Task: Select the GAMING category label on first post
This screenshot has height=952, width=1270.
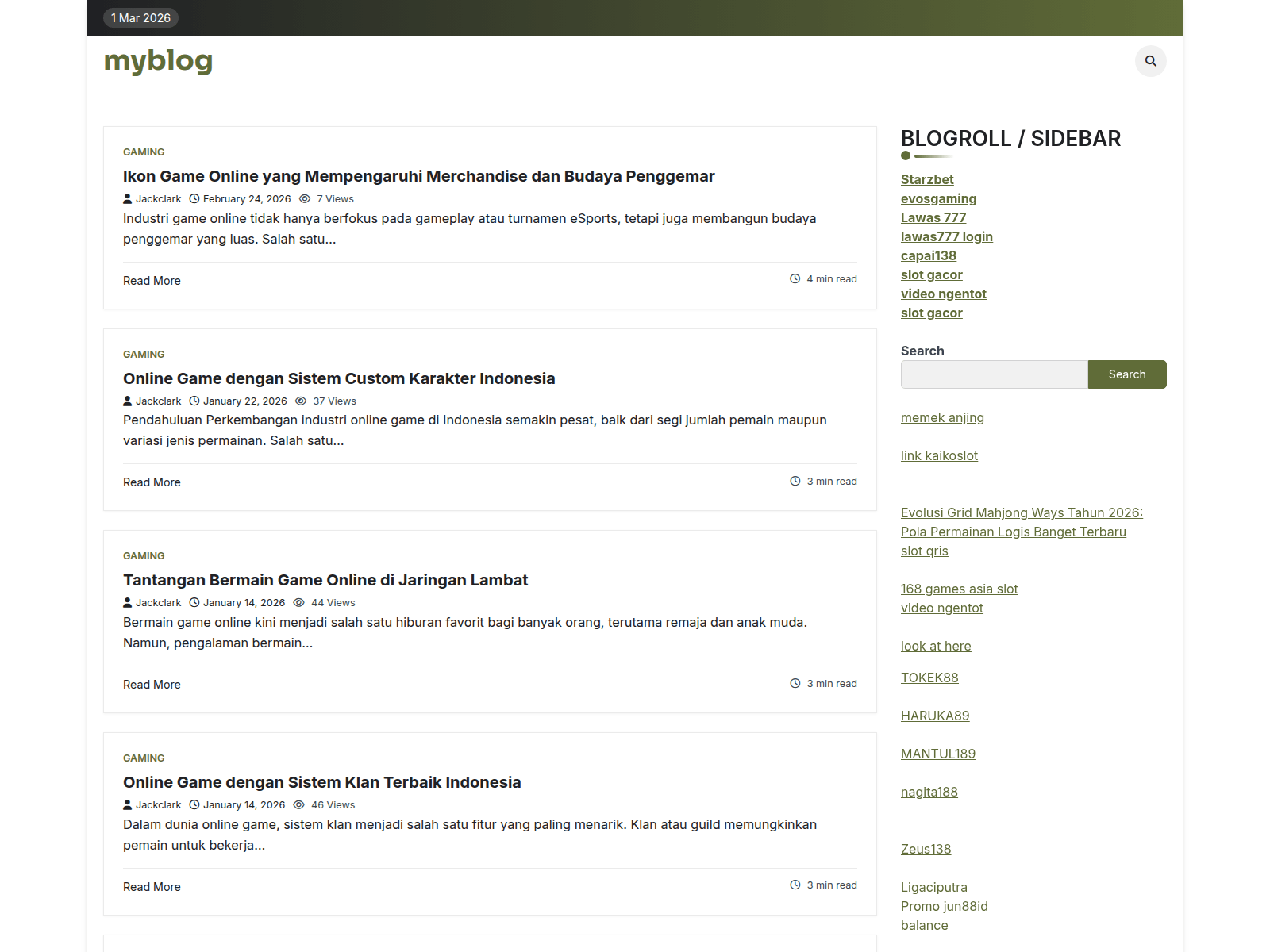Action: [x=144, y=152]
